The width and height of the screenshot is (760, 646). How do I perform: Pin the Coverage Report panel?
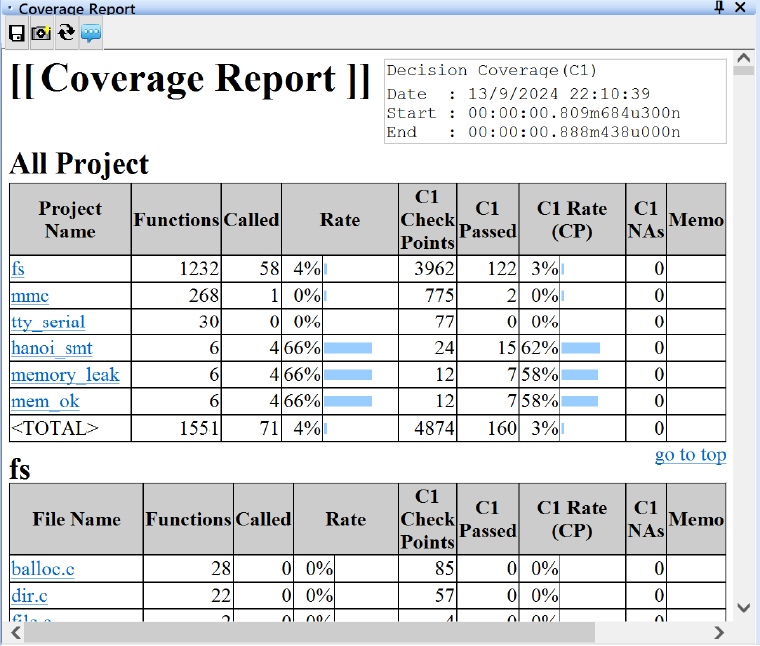pyautogui.click(x=719, y=7)
